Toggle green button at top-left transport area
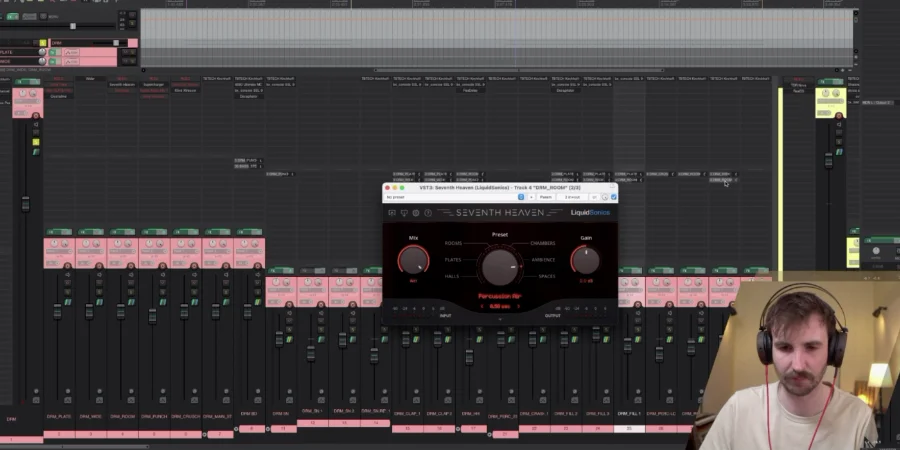This screenshot has height=450, width=900. point(13,17)
